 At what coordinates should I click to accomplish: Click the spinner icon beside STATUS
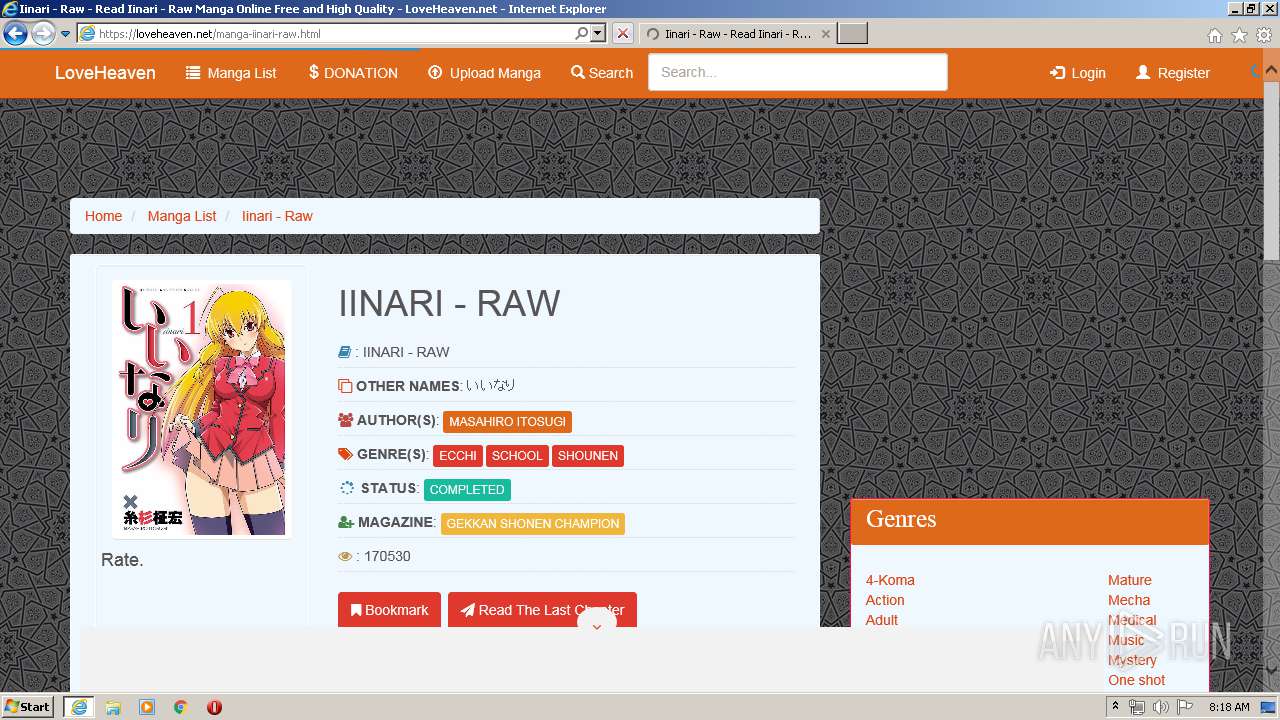(347, 488)
